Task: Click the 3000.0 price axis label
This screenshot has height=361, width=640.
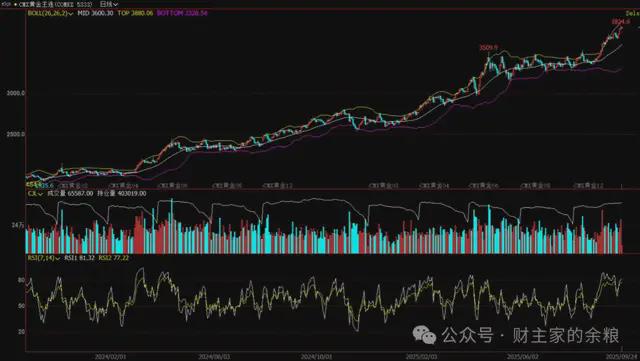Action: point(16,93)
